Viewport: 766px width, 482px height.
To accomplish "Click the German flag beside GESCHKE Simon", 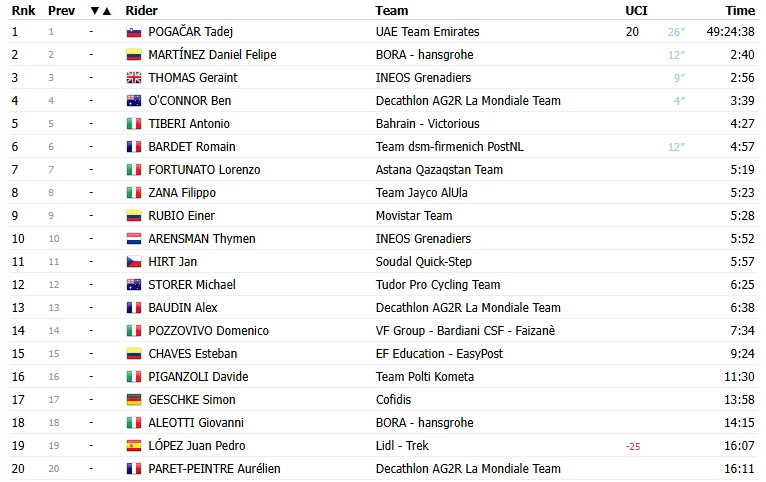I will (134, 400).
